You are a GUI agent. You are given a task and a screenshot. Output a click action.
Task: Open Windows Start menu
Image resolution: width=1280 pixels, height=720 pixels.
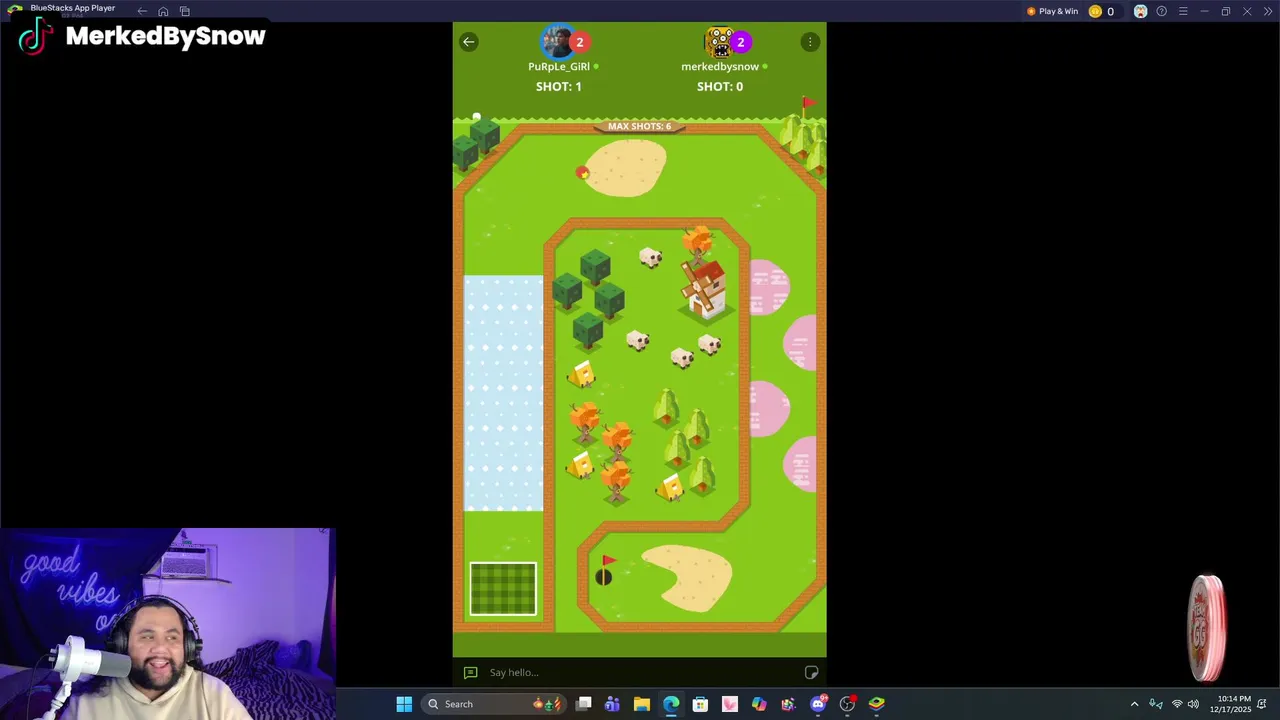coord(404,704)
